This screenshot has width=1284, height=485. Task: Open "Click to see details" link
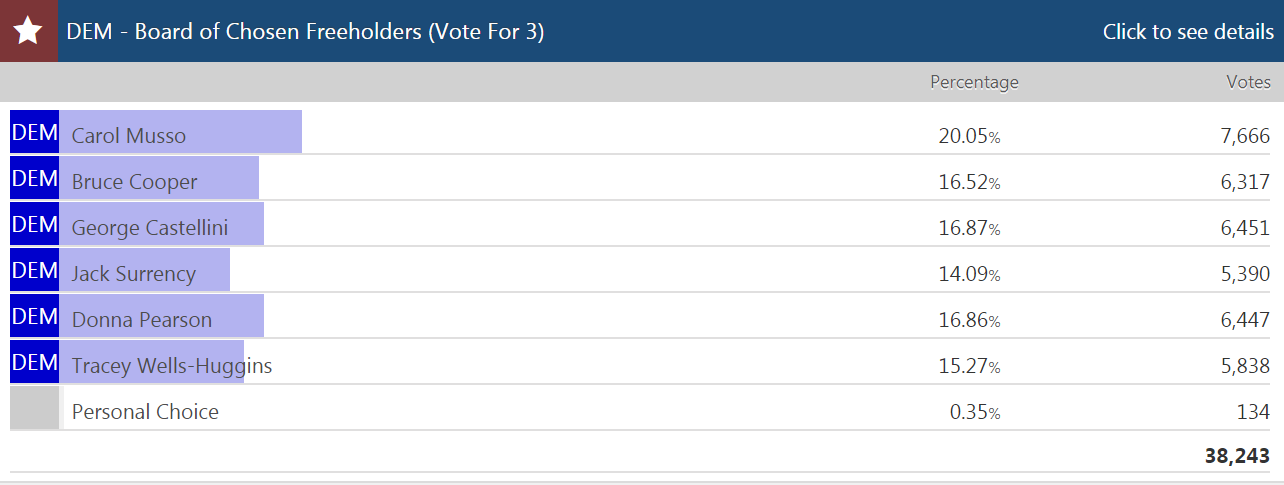pyautogui.click(x=1187, y=32)
